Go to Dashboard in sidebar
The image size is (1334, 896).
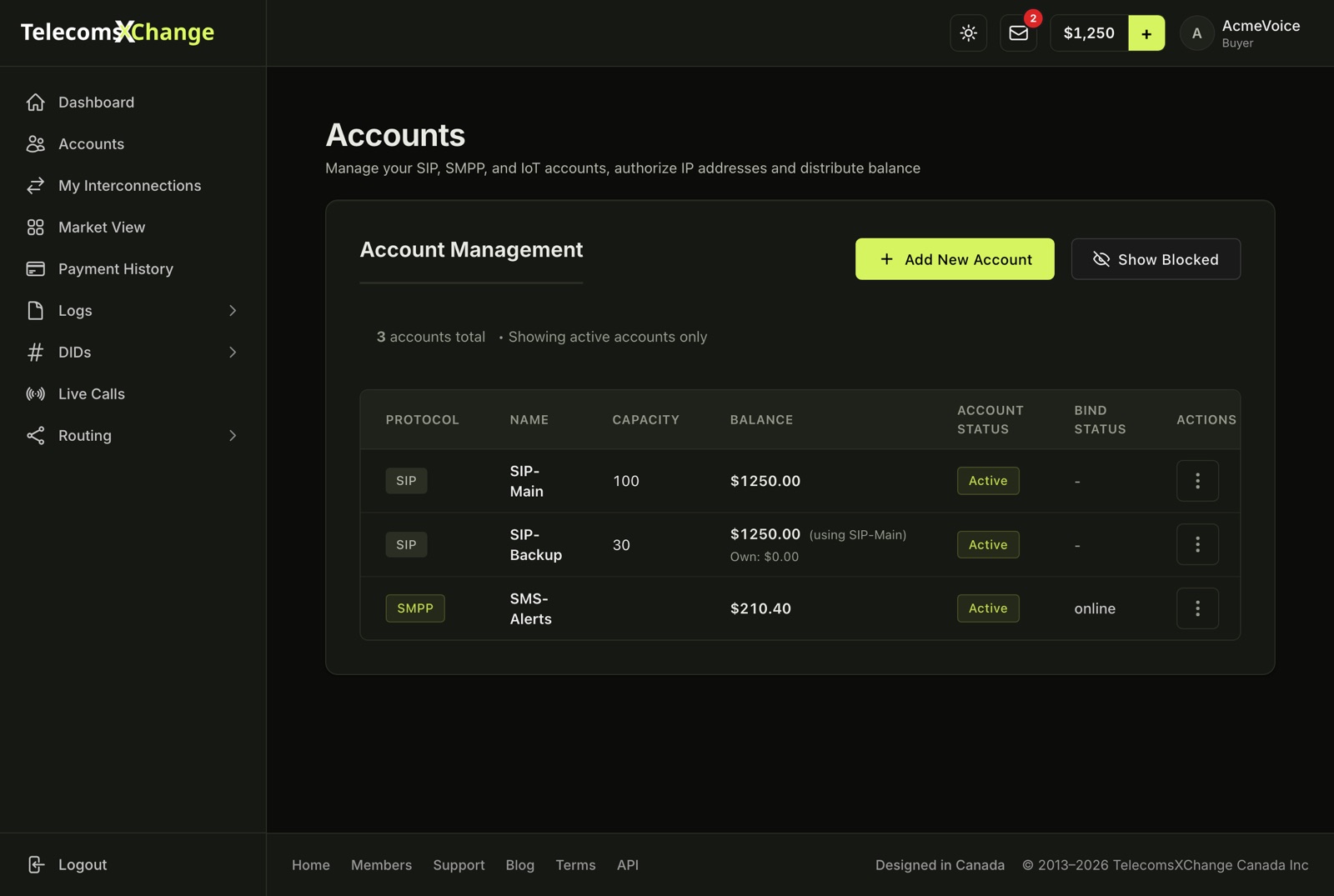coord(133,103)
